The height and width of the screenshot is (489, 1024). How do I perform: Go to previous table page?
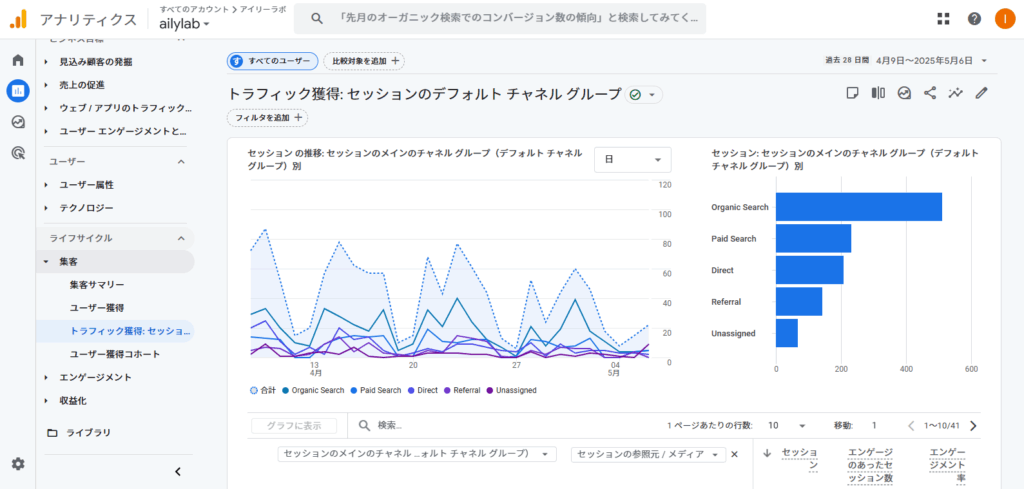[x=911, y=426]
